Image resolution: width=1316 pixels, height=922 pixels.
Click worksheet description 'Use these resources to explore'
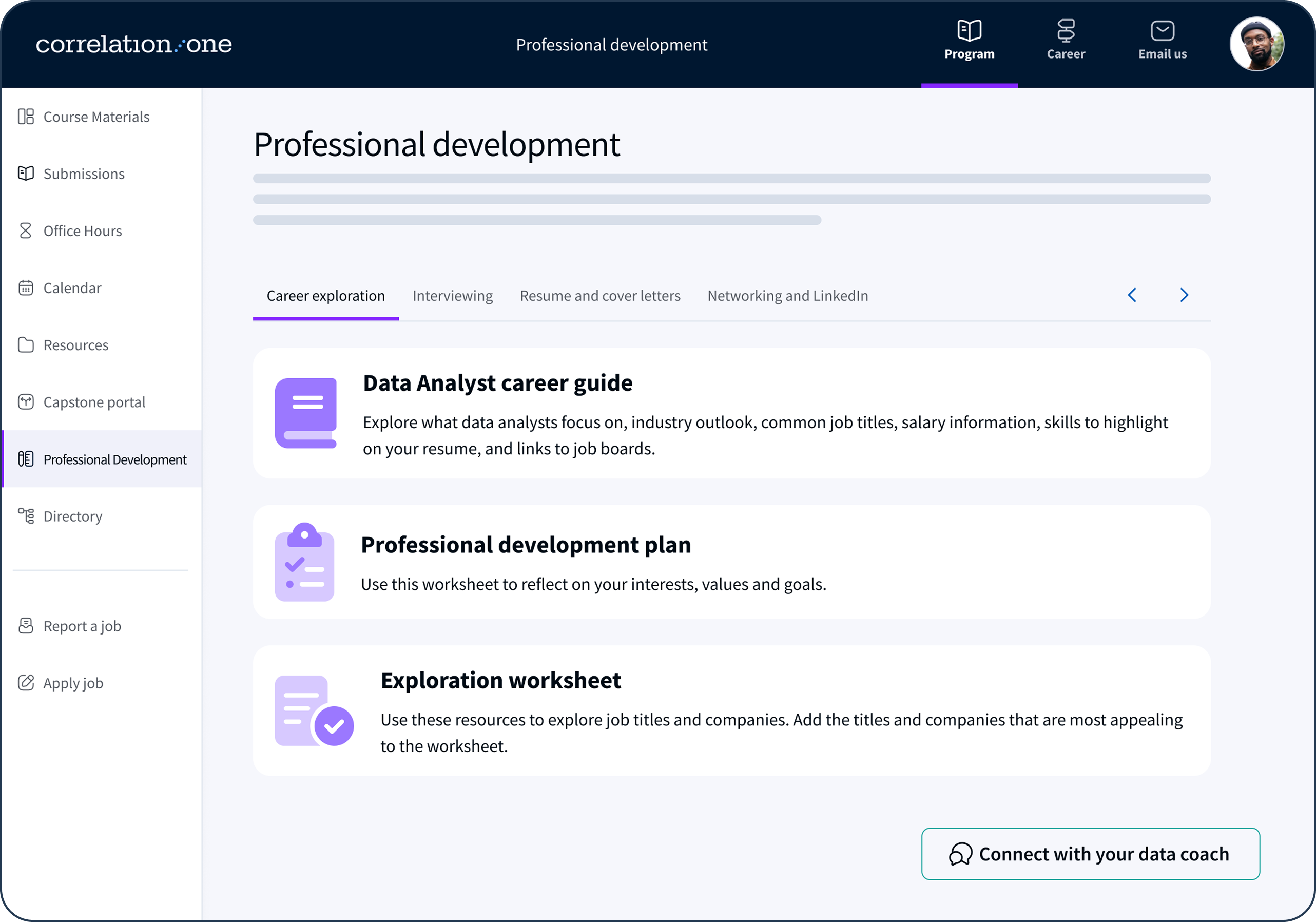[781, 733]
